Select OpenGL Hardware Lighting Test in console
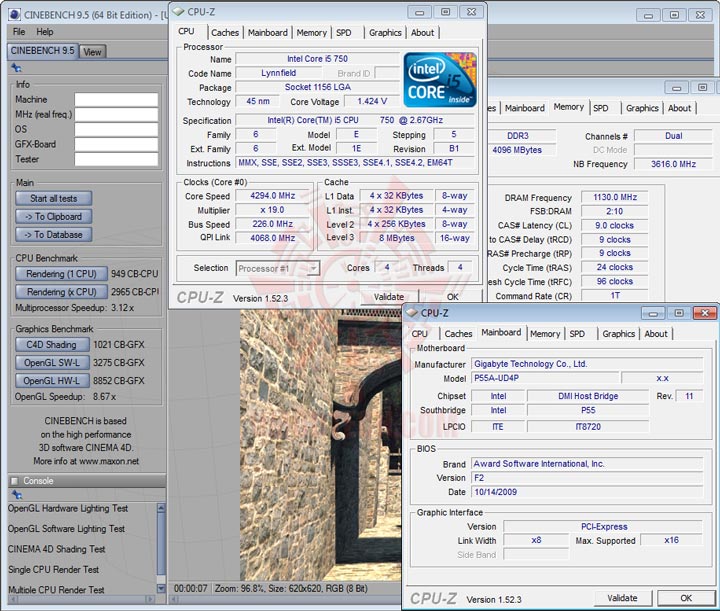This screenshot has width=720, height=611. pyautogui.click(x=67, y=509)
